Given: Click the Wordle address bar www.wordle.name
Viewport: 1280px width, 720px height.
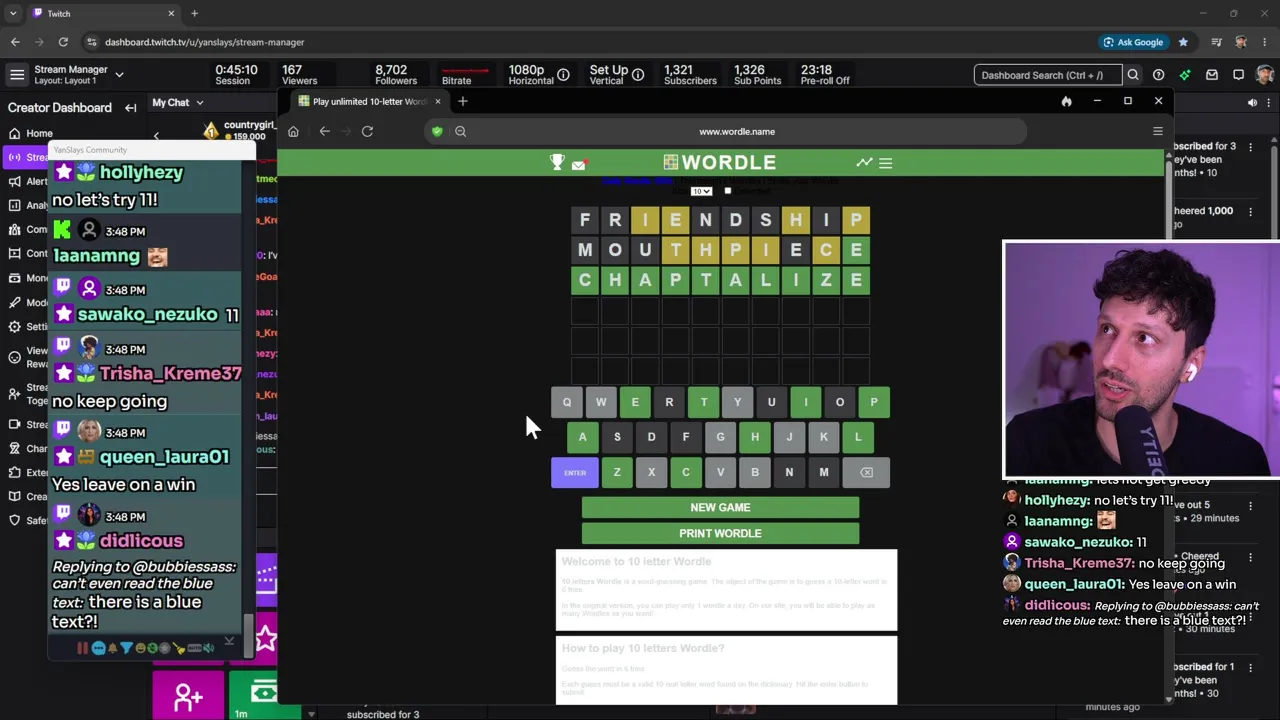Looking at the screenshot, I should pyautogui.click(x=737, y=131).
